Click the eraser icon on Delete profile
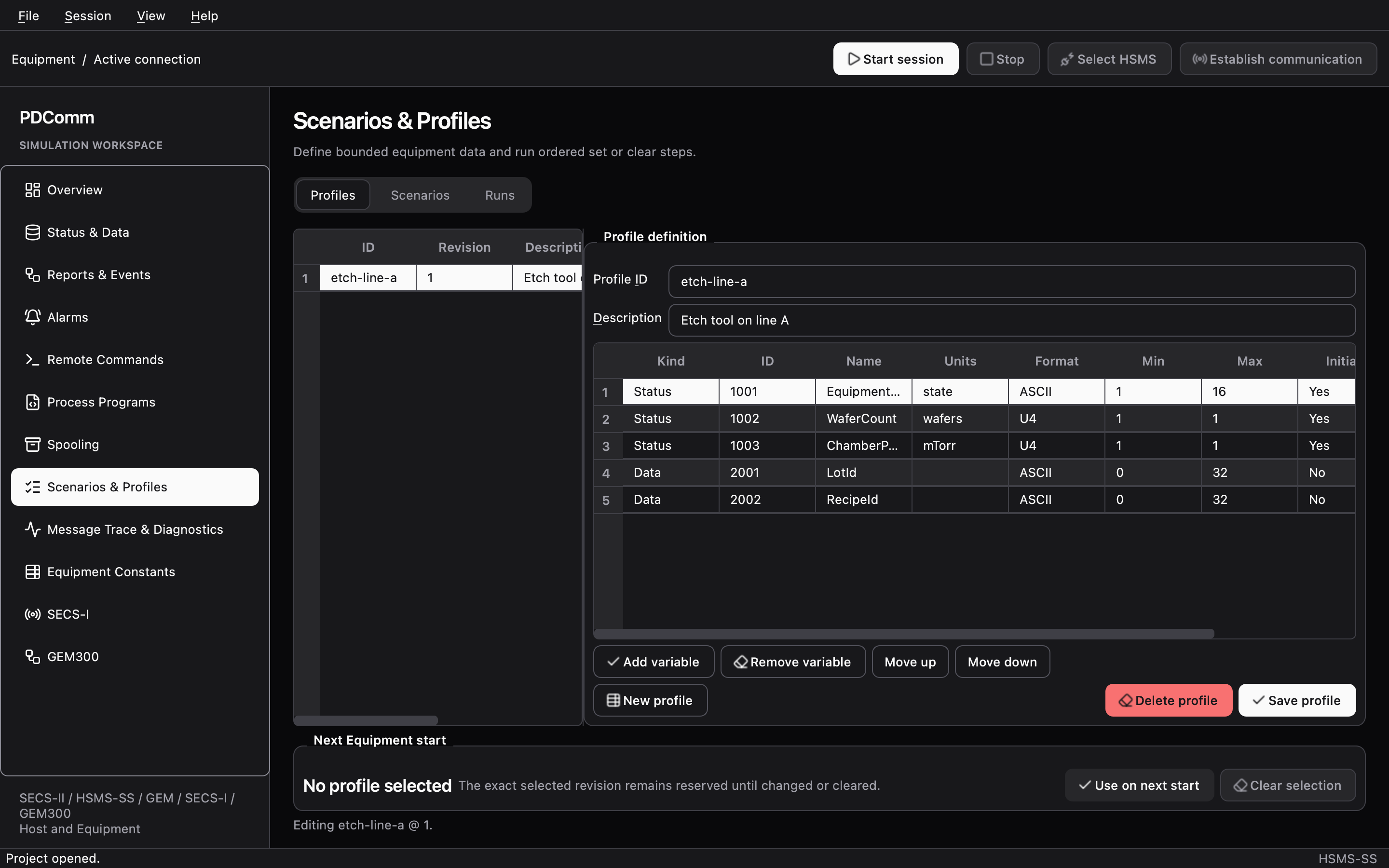This screenshot has height=868, width=1389. pyautogui.click(x=1125, y=700)
